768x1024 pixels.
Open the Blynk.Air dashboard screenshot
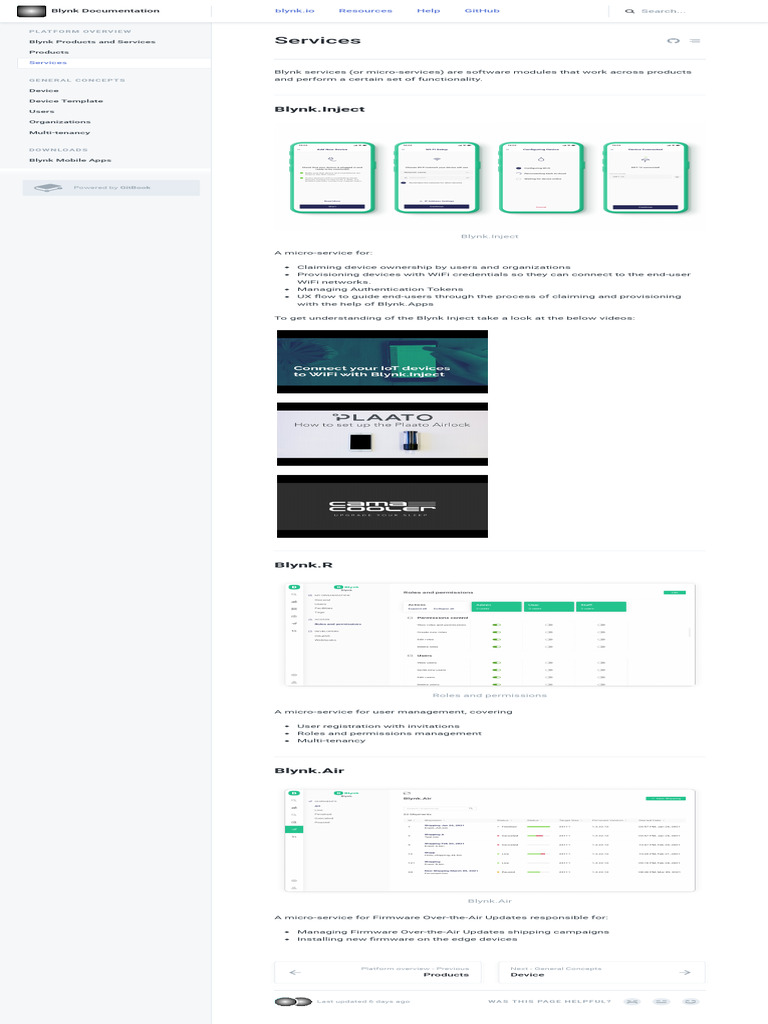click(x=490, y=840)
